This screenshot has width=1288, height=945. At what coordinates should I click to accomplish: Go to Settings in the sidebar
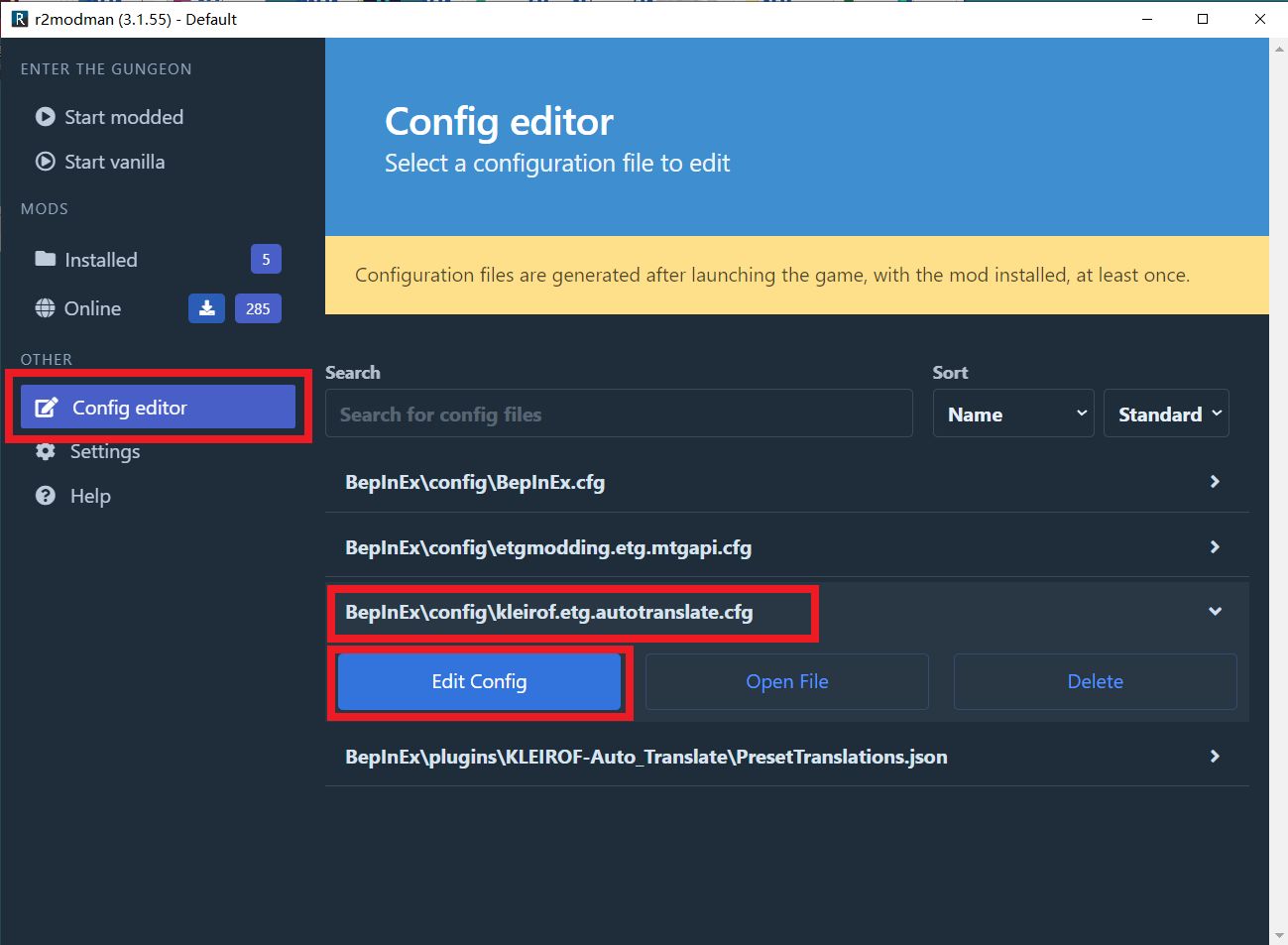pyautogui.click(x=105, y=451)
